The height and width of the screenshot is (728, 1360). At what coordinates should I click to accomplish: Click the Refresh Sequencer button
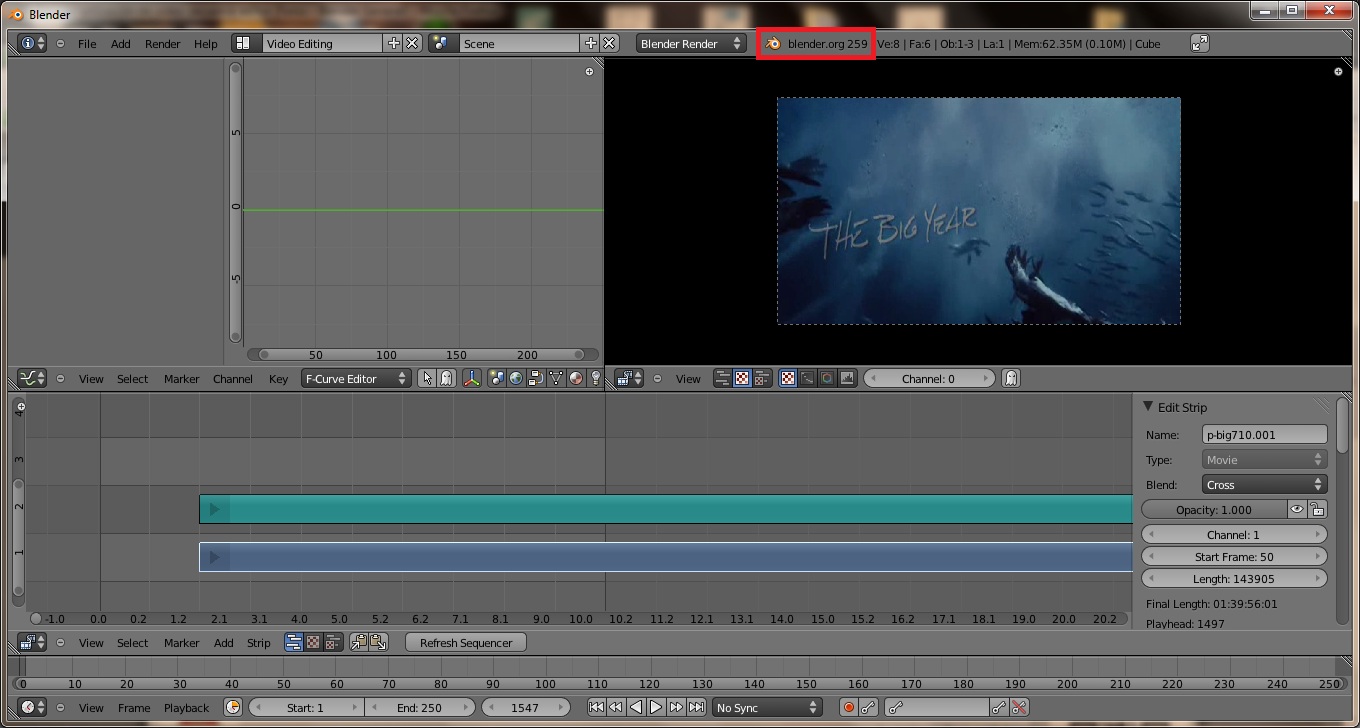click(465, 642)
